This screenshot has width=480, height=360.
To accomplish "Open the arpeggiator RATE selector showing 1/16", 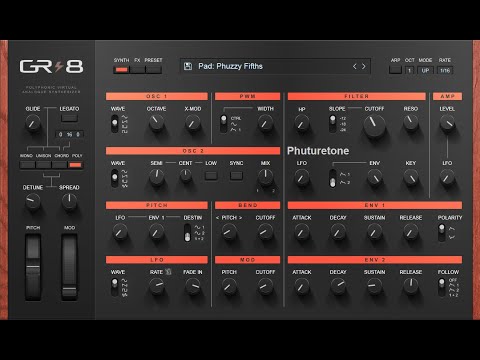I will (445, 70).
